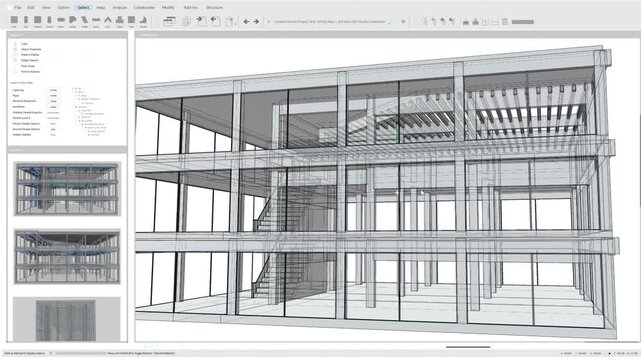Open the Ground Display Options dropdown
The height and width of the screenshot is (360, 641).
coord(53,129)
